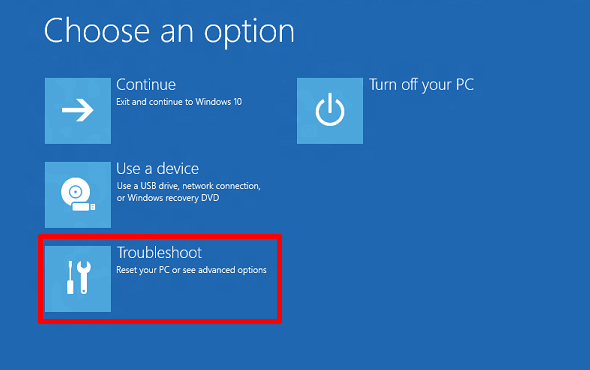Screen dimensions: 590x370
Task: Choose the Use a device heading
Action: (x=157, y=169)
